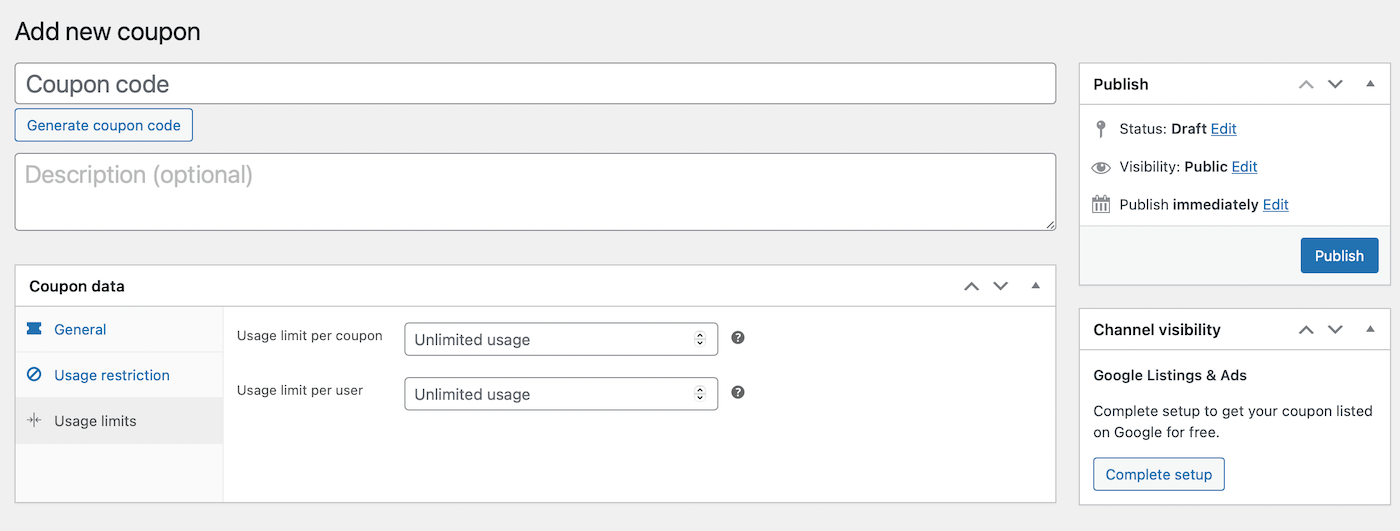Click the Usage limit per coupon stepper
This screenshot has width=1400, height=531.
(700, 340)
